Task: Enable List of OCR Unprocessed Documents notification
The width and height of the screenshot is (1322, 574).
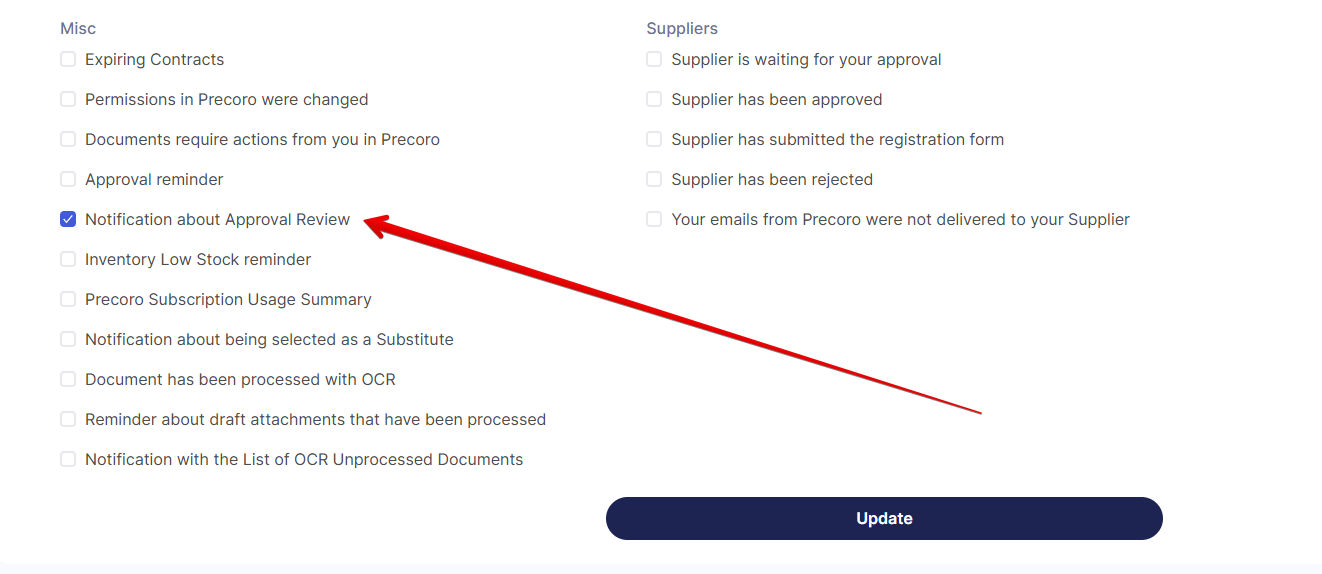Action: (x=68, y=460)
